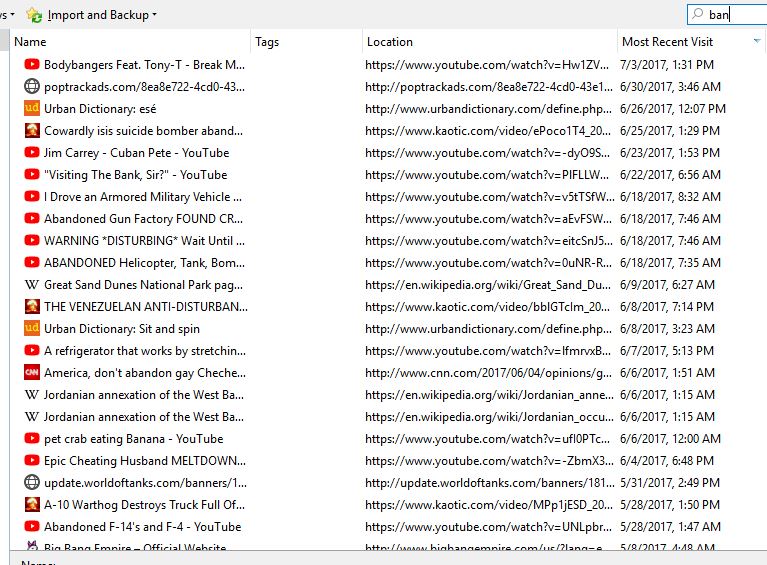Select 'Jim Carrey - Cuban Pete - YouTube' entry

point(136,153)
